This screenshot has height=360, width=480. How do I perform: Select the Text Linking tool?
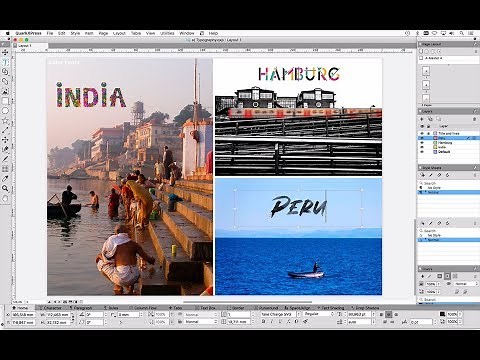pos(5,72)
